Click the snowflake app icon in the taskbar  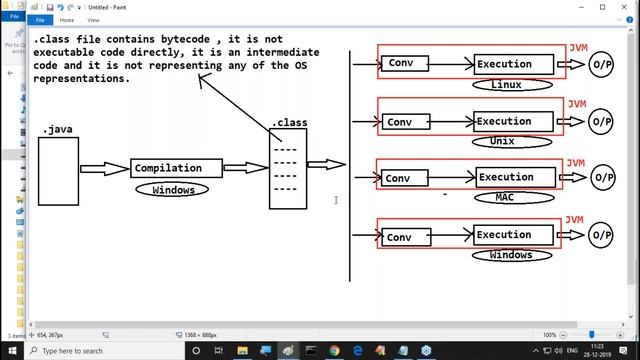426,351
